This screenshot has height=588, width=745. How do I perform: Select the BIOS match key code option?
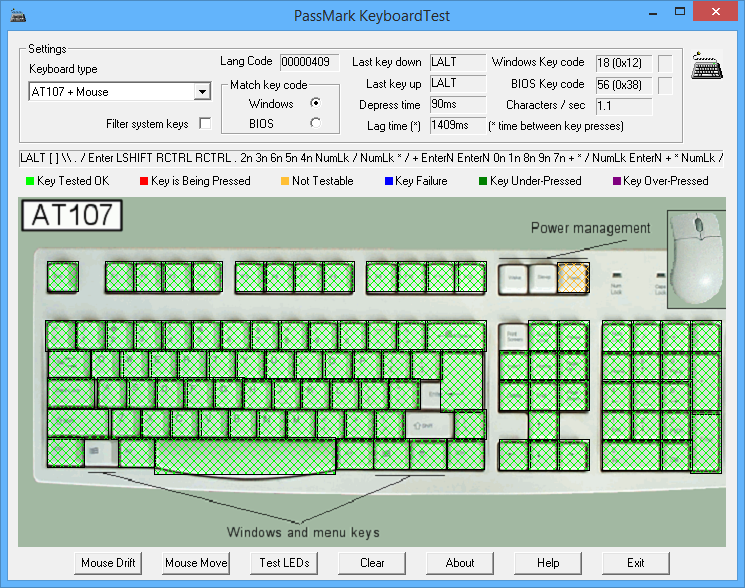click(x=315, y=123)
